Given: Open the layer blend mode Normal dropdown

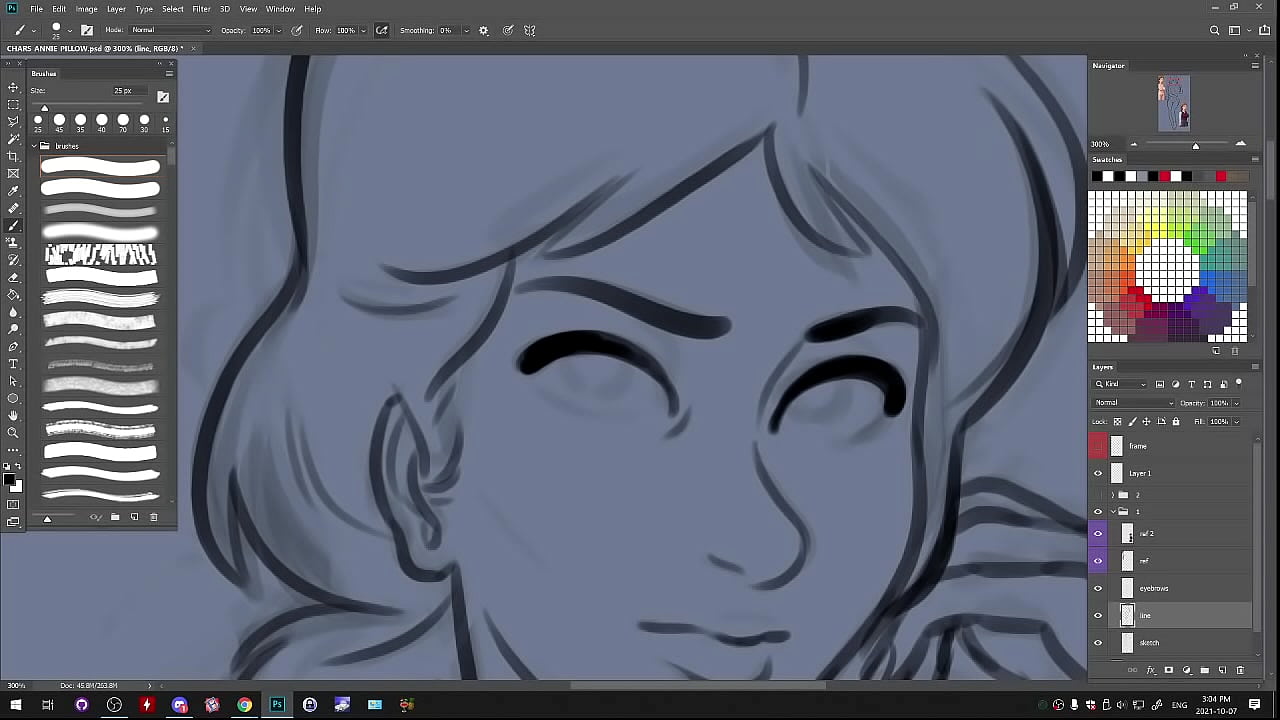Looking at the screenshot, I should (x=1132, y=403).
